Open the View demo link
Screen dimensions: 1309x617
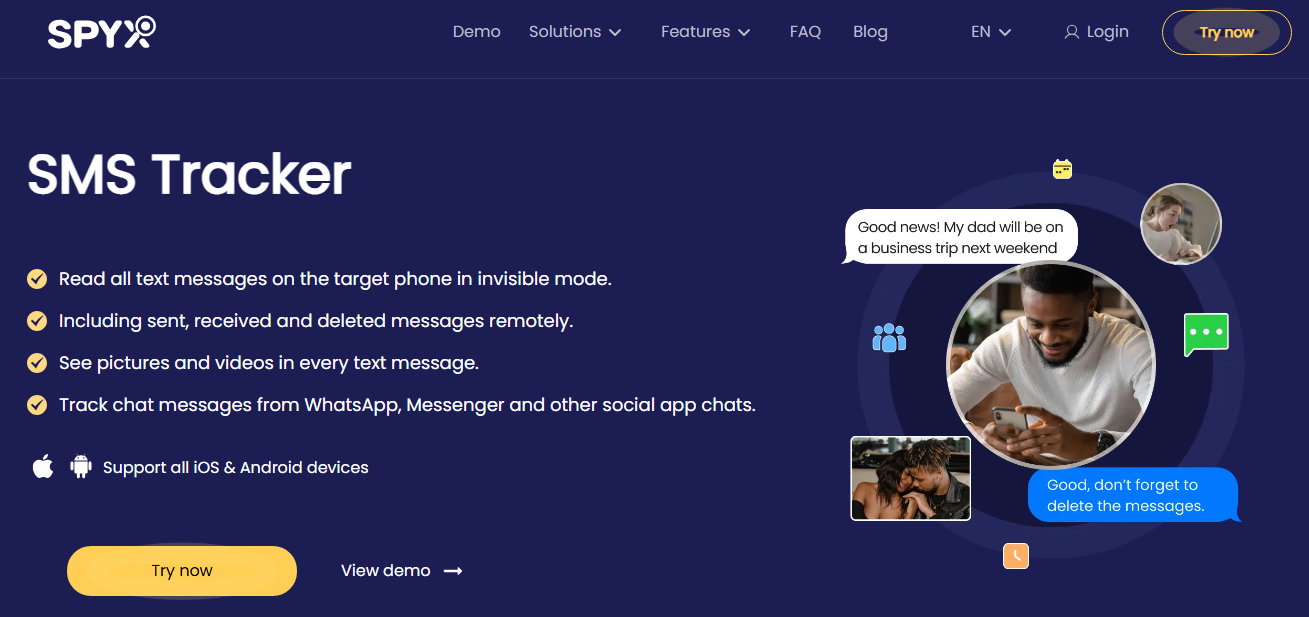(x=401, y=571)
